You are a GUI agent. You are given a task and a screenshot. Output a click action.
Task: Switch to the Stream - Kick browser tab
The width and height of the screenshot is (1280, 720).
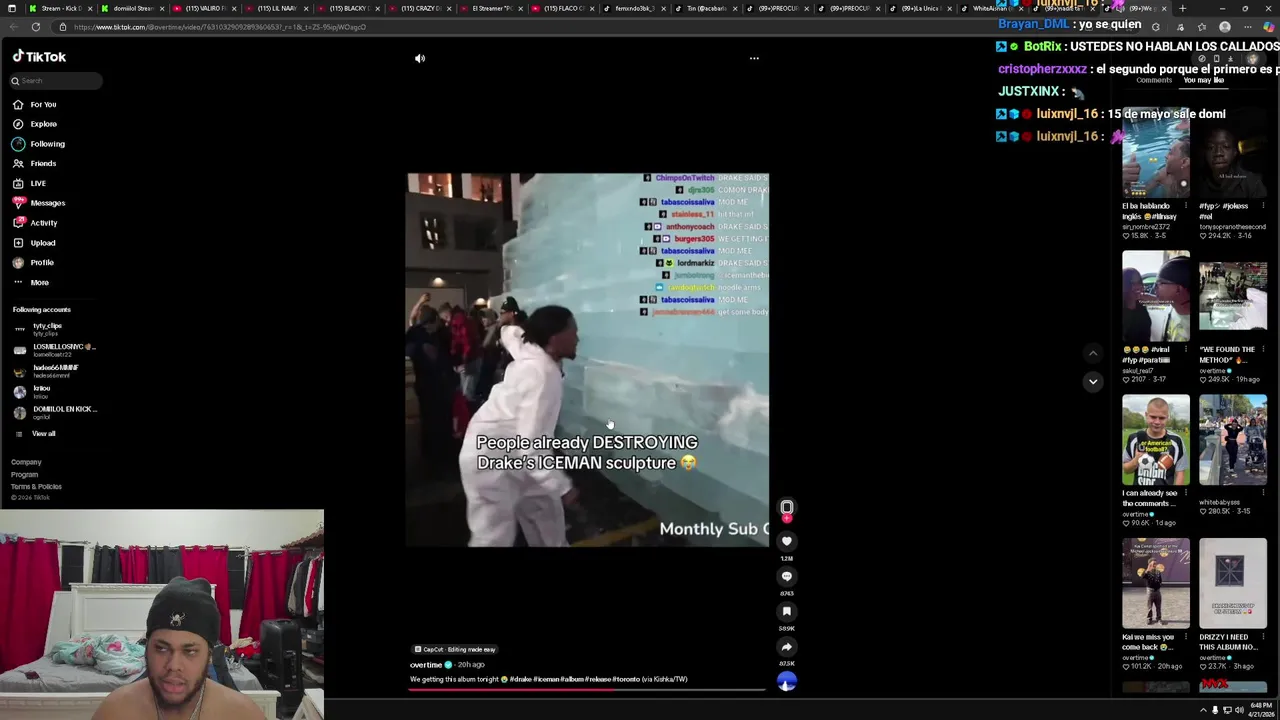[x=60, y=8]
